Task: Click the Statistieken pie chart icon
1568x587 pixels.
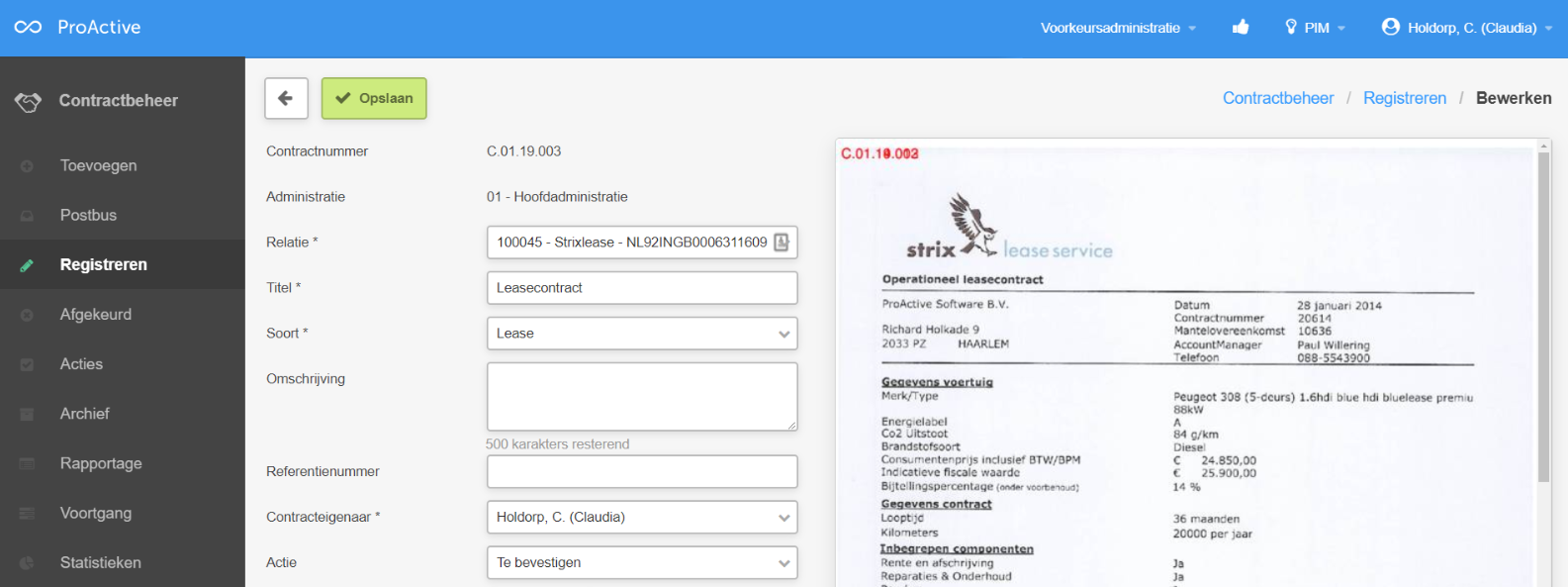Action: pos(27,562)
